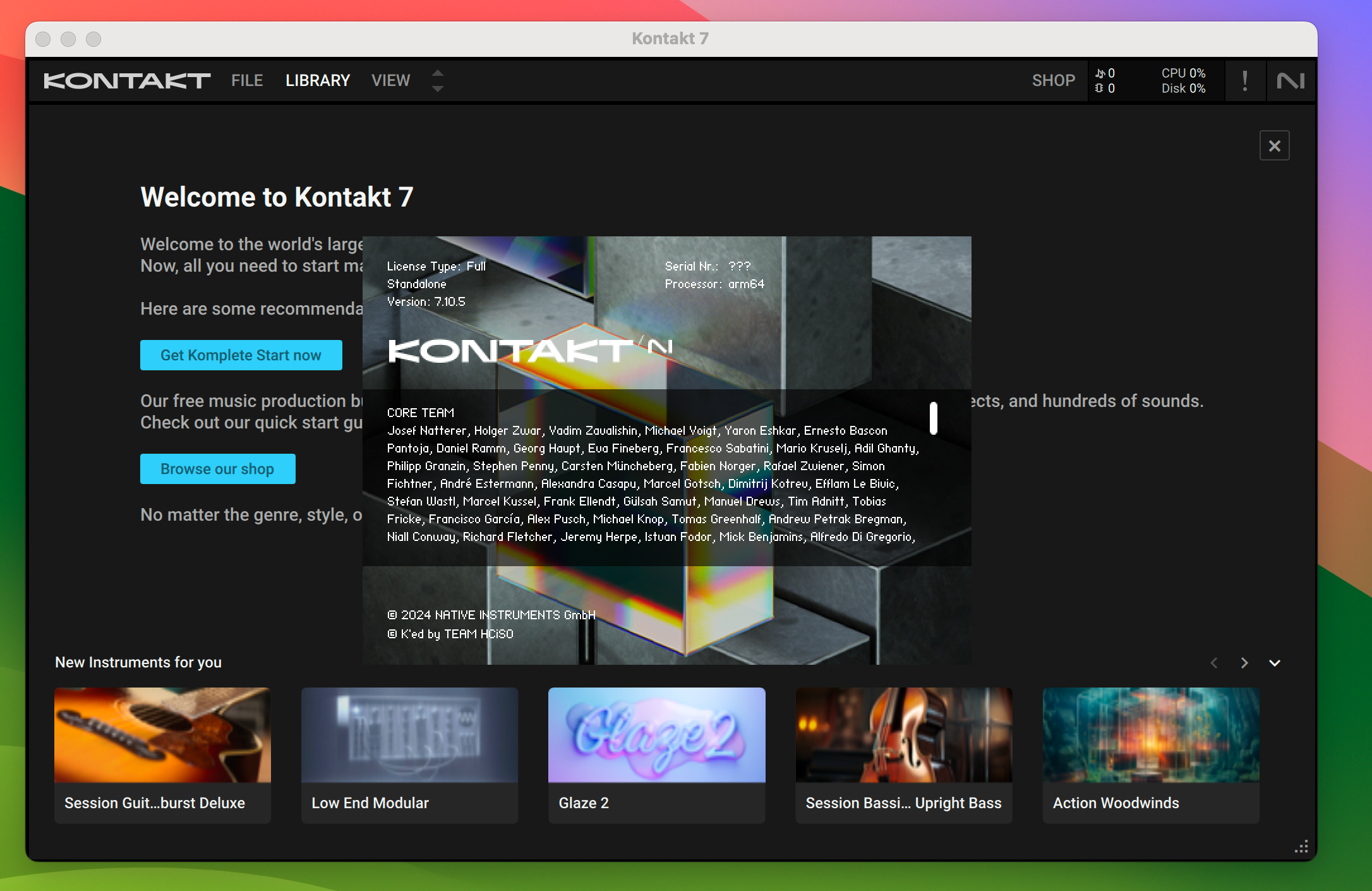Click Get Komplete Start now button
Screen dimensions: 1372x891
pos(241,355)
